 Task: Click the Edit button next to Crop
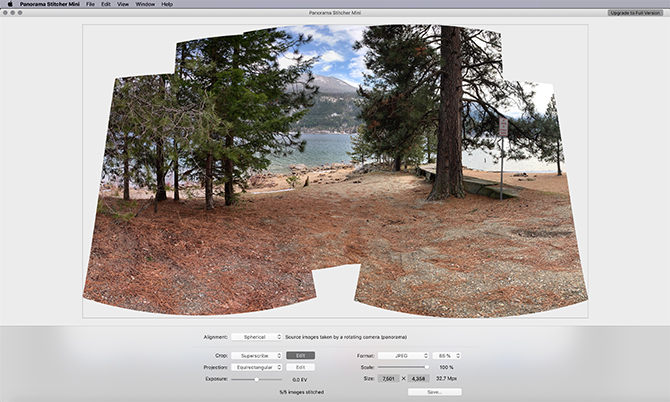tap(300, 355)
